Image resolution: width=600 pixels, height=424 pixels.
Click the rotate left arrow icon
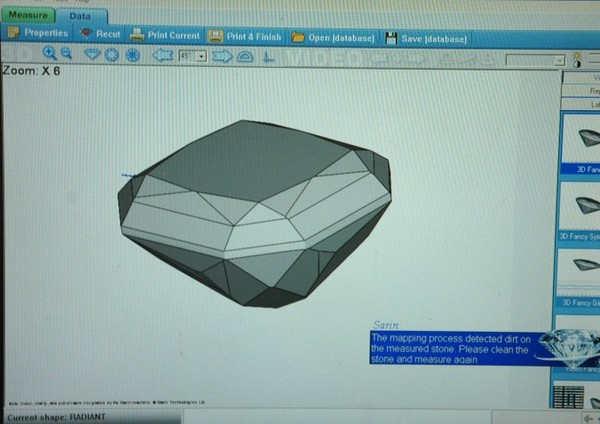click(x=162, y=56)
